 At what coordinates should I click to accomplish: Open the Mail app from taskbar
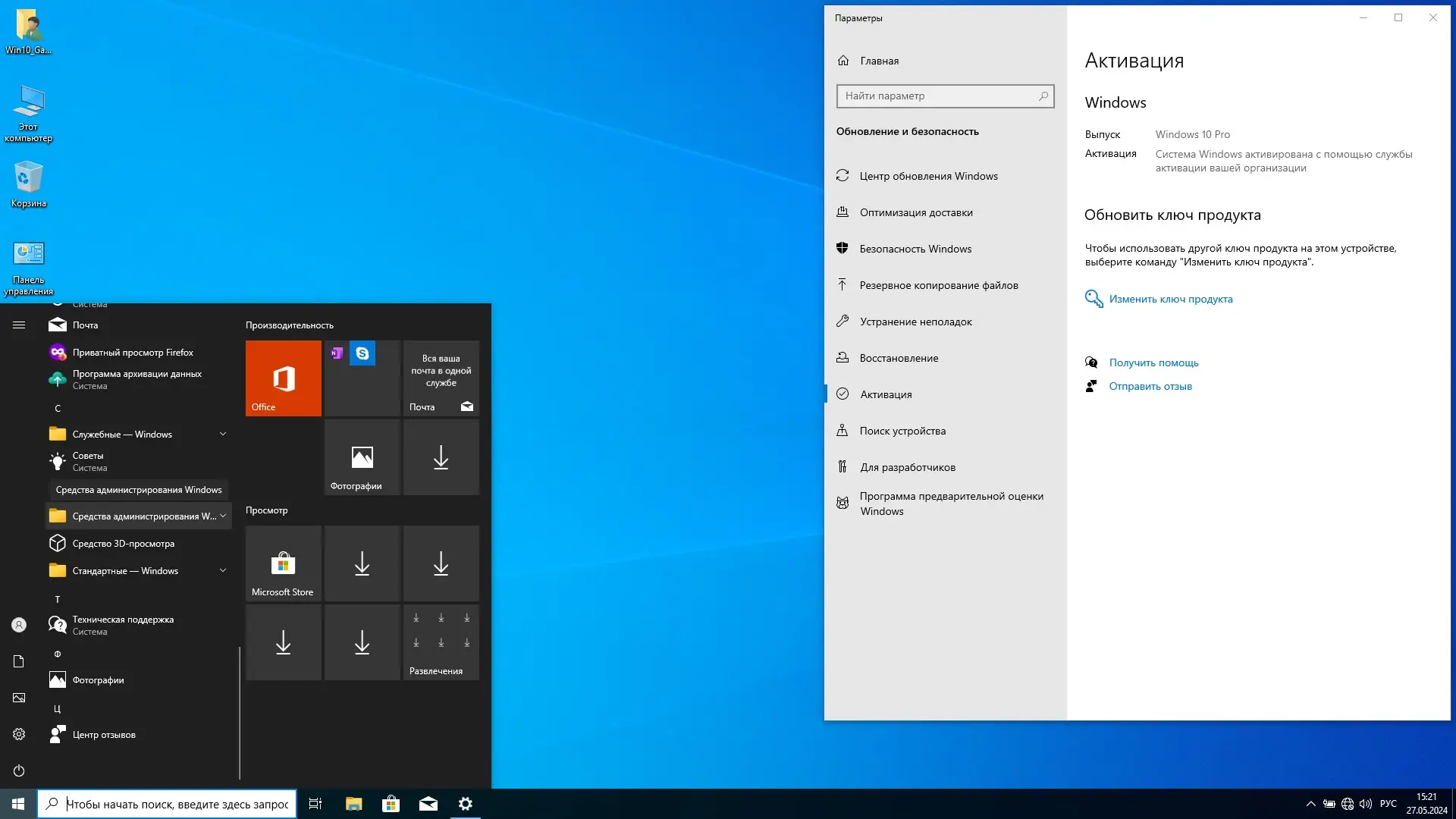coord(428,804)
